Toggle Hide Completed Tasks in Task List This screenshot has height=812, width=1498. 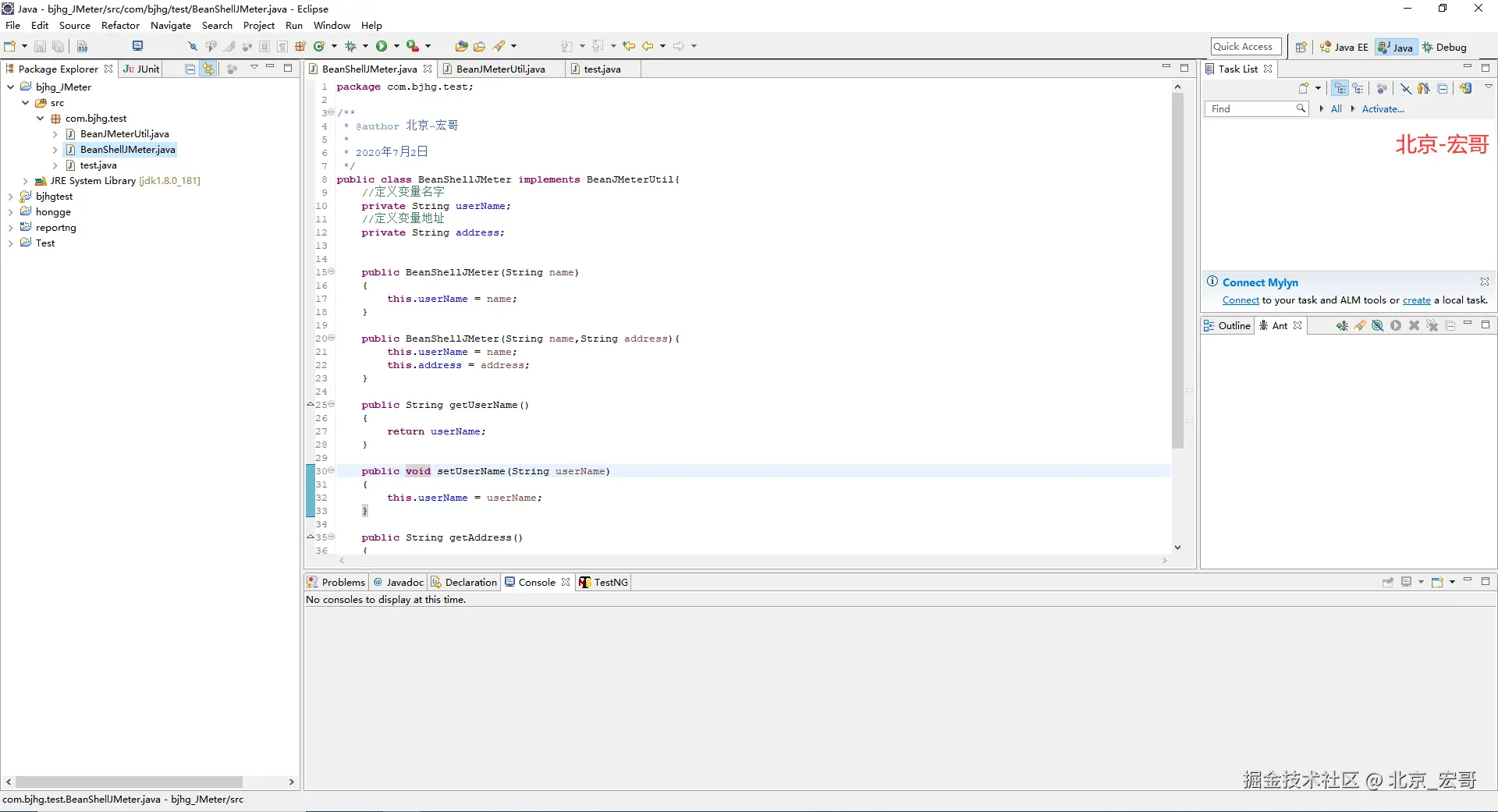click(x=1405, y=88)
